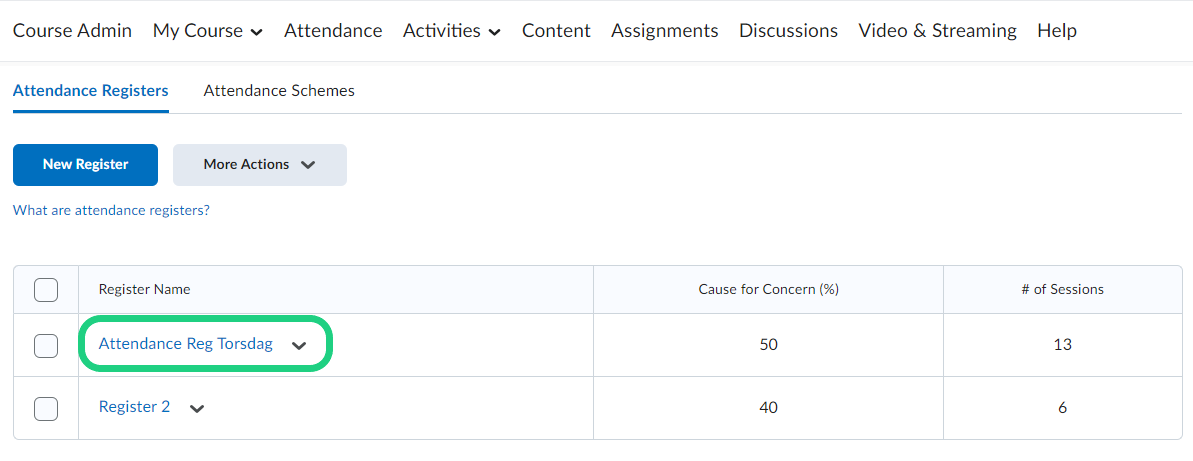Go to Course Admin in navbar
1193x461 pixels.
(x=72, y=31)
